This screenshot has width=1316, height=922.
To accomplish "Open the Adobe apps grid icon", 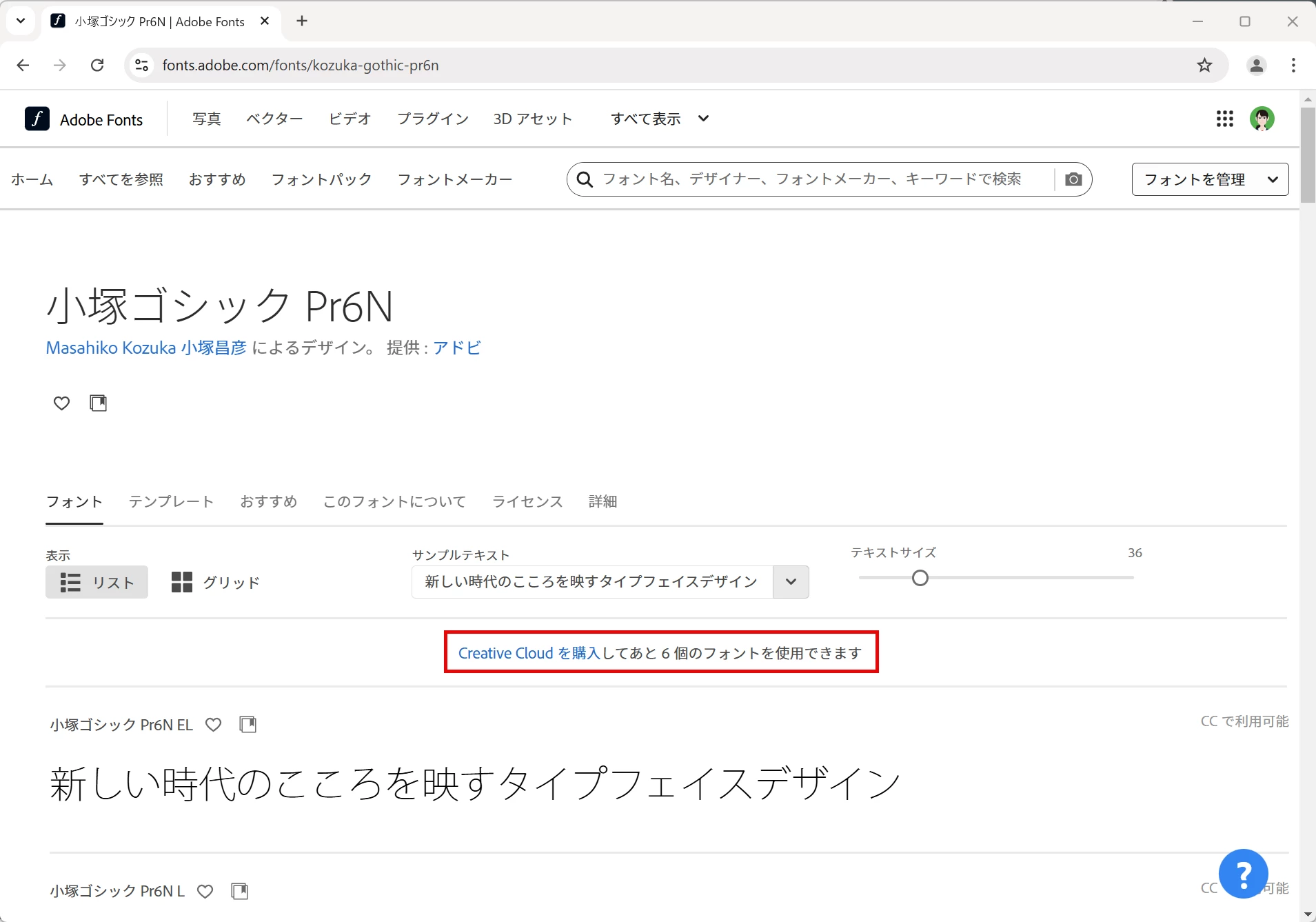I will pyautogui.click(x=1224, y=119).
